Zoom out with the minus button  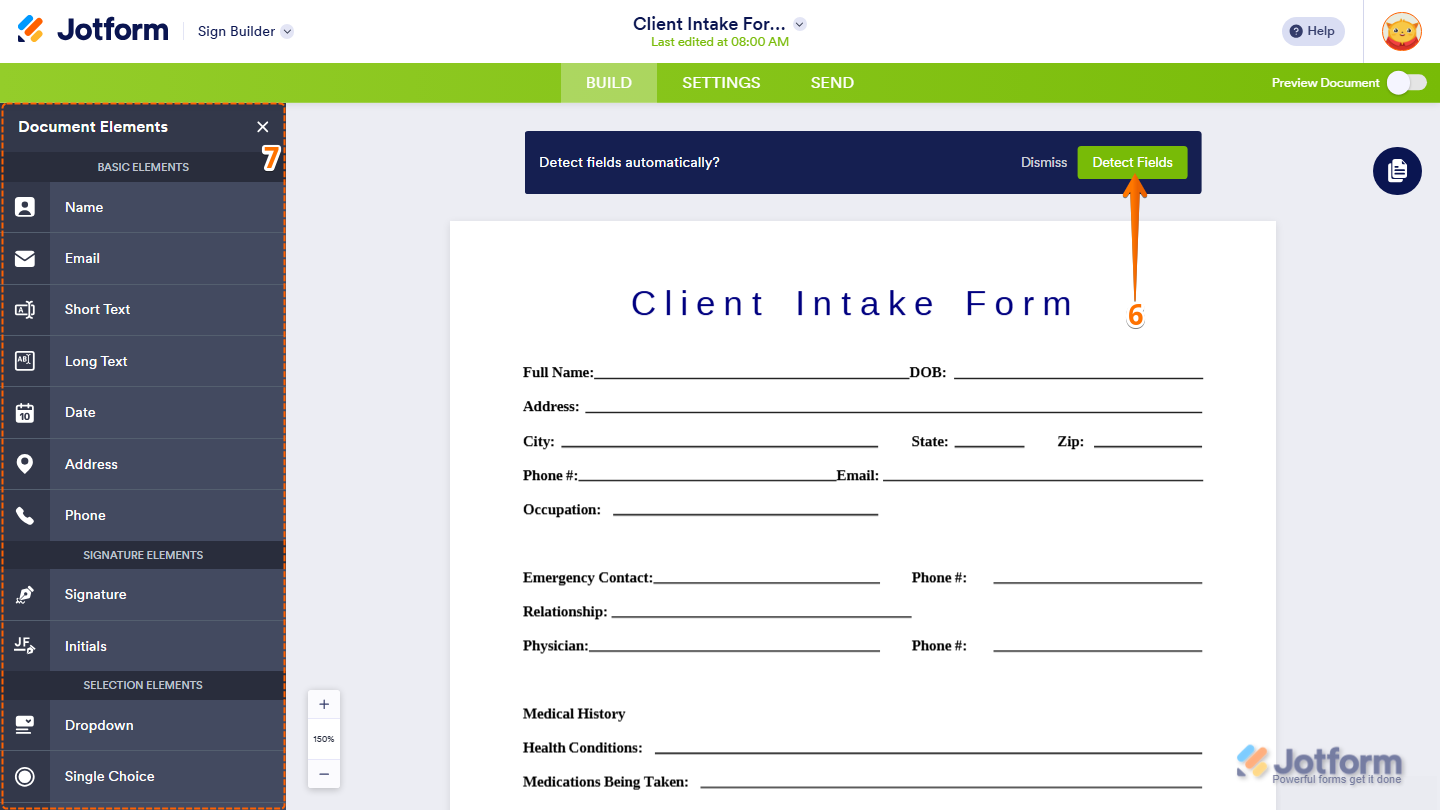(x=324, y=774)
